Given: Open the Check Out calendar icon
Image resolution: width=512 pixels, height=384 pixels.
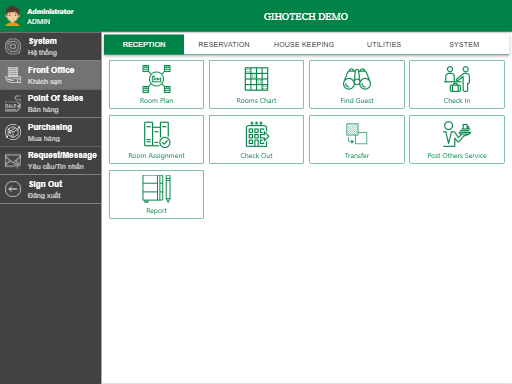Looking at the screenshot, I should [257, 134].
